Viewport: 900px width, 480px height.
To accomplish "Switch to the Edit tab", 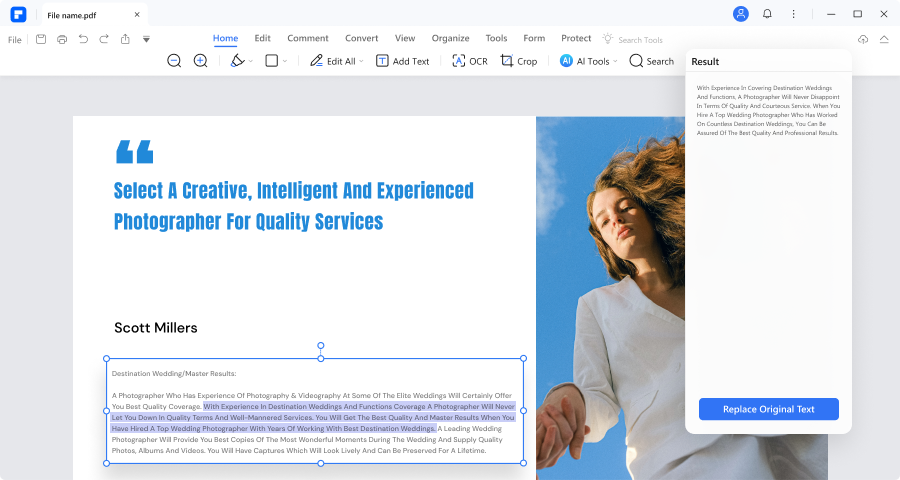I will [x=262, y=38].
